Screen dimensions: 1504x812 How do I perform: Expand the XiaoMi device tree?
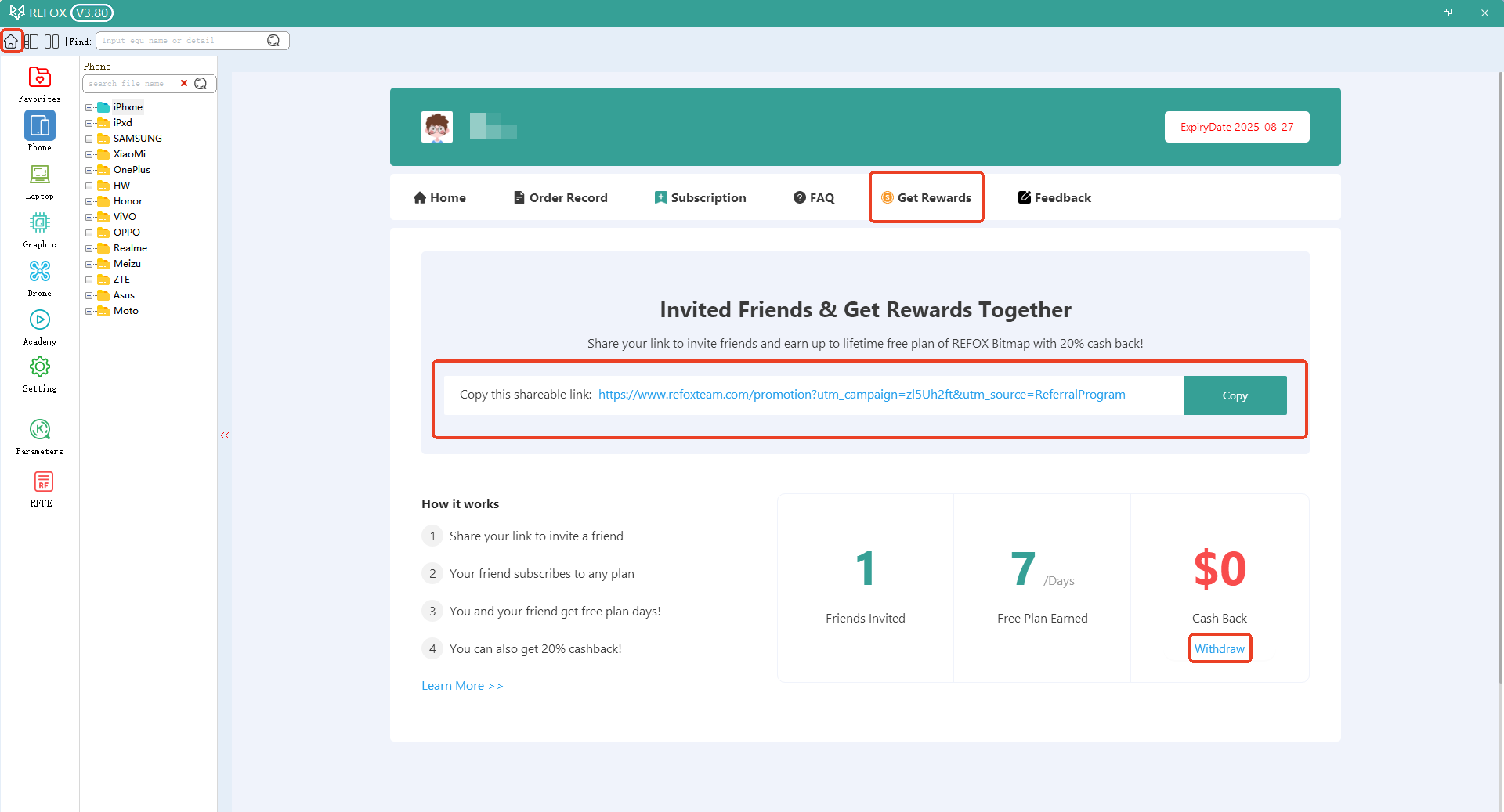[89, 153]
